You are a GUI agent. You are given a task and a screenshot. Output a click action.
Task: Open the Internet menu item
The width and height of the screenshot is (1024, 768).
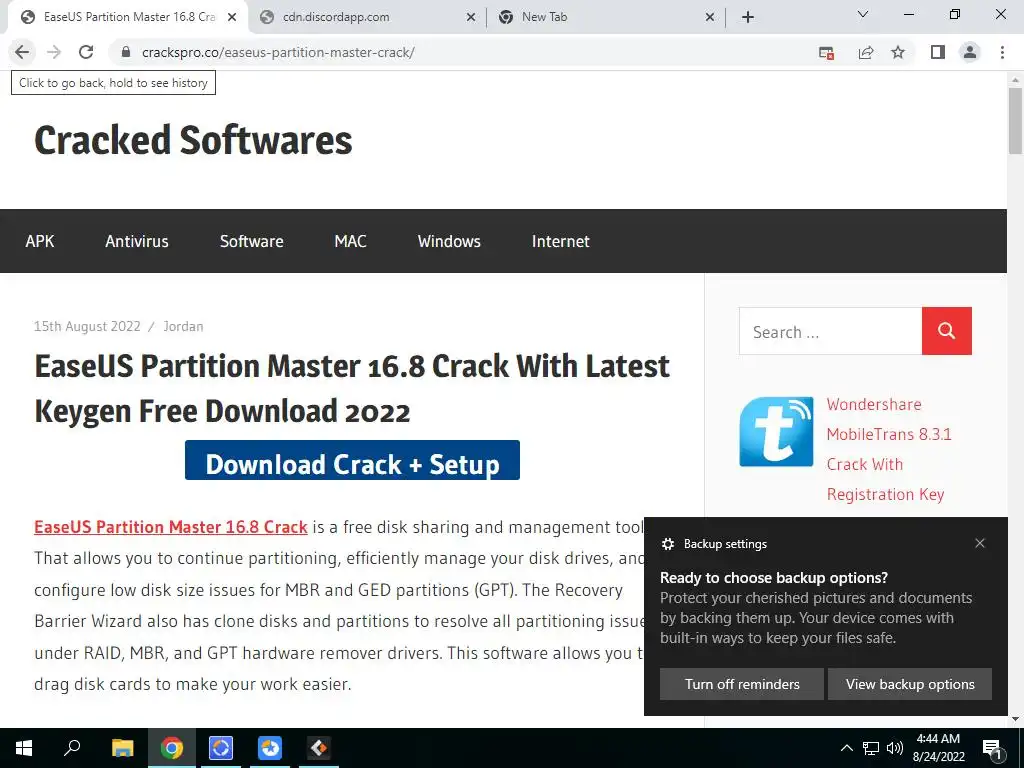[x=560, y=241]
